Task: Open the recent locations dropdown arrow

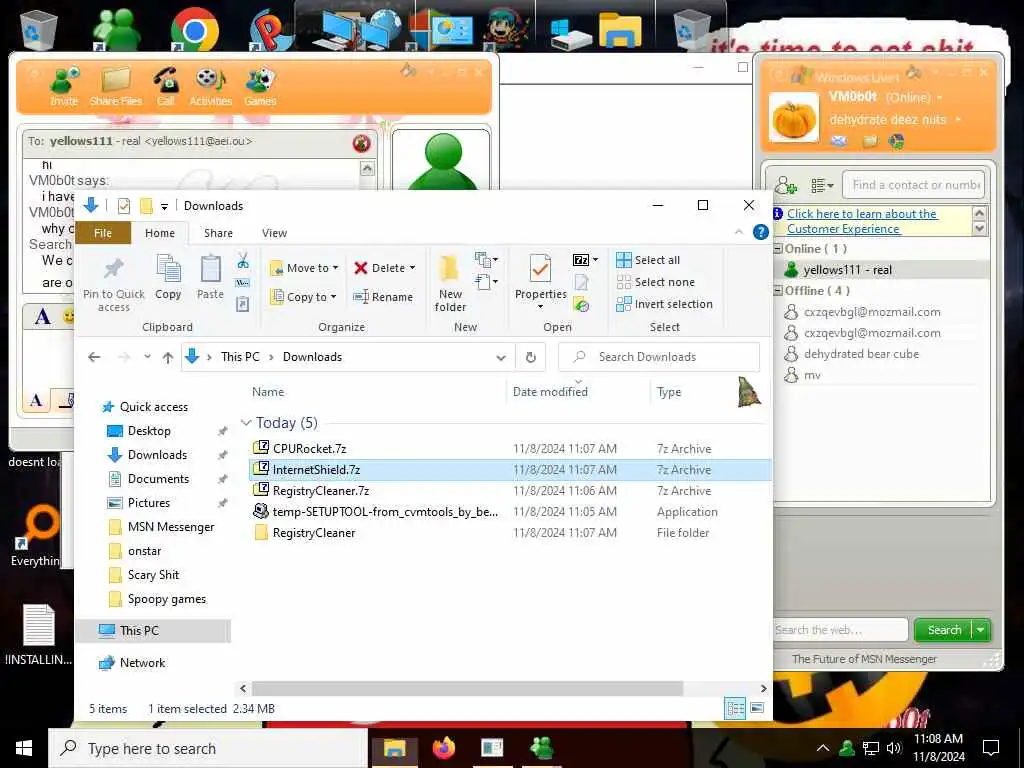Action: point(148,357)
